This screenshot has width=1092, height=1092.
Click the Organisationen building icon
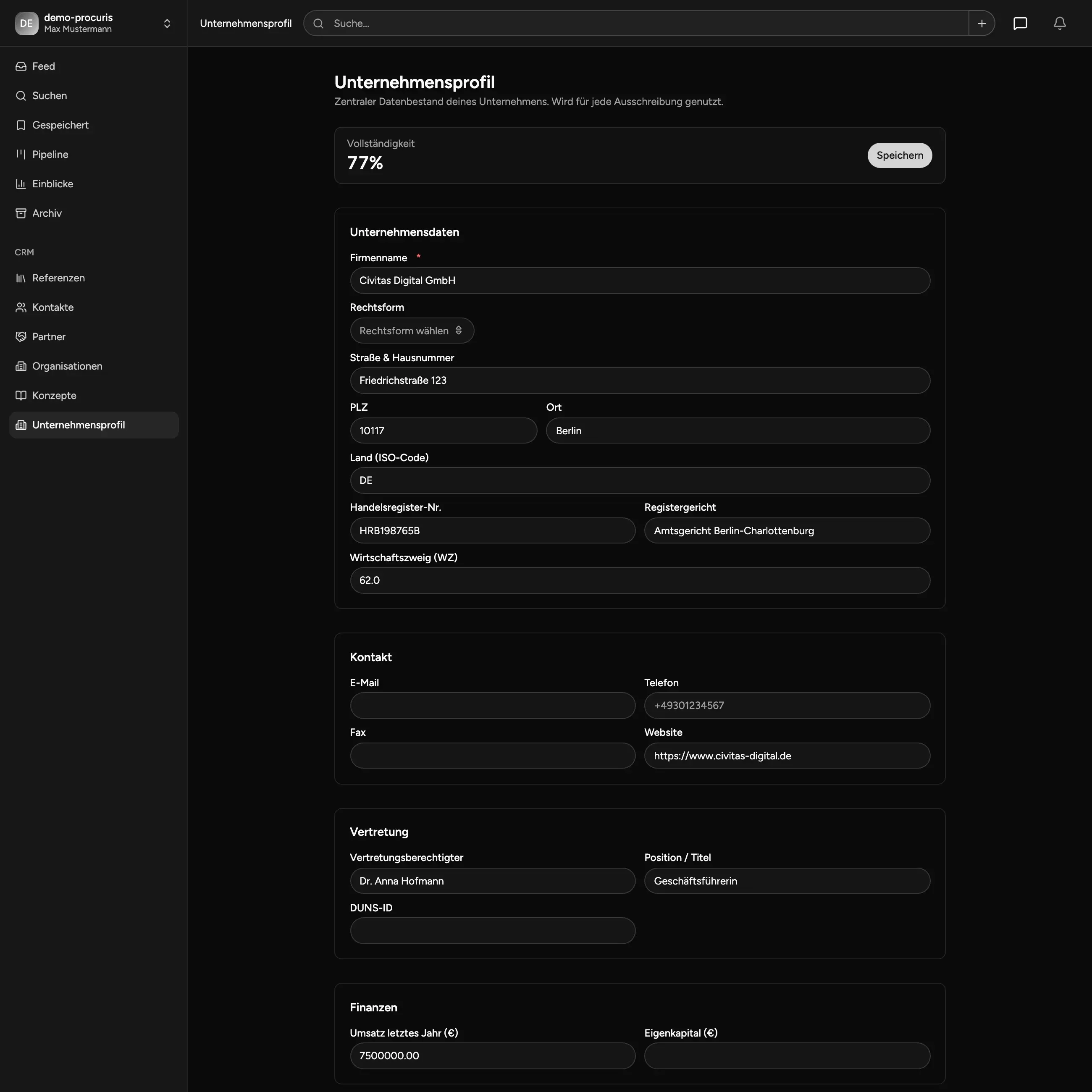pyautogui.click(x=21, y=366)
